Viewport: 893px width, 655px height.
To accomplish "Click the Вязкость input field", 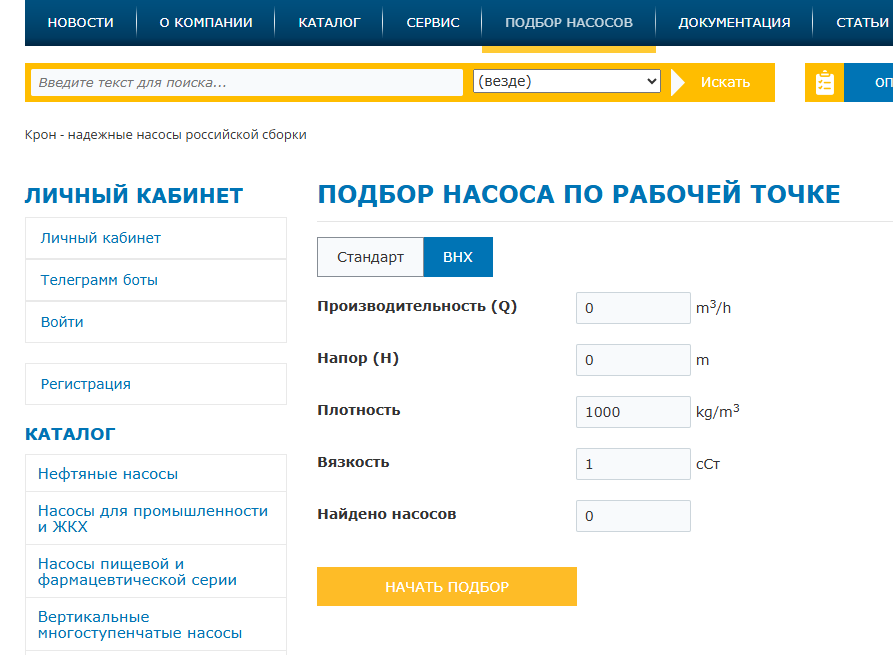I will [x=632, y=463].
